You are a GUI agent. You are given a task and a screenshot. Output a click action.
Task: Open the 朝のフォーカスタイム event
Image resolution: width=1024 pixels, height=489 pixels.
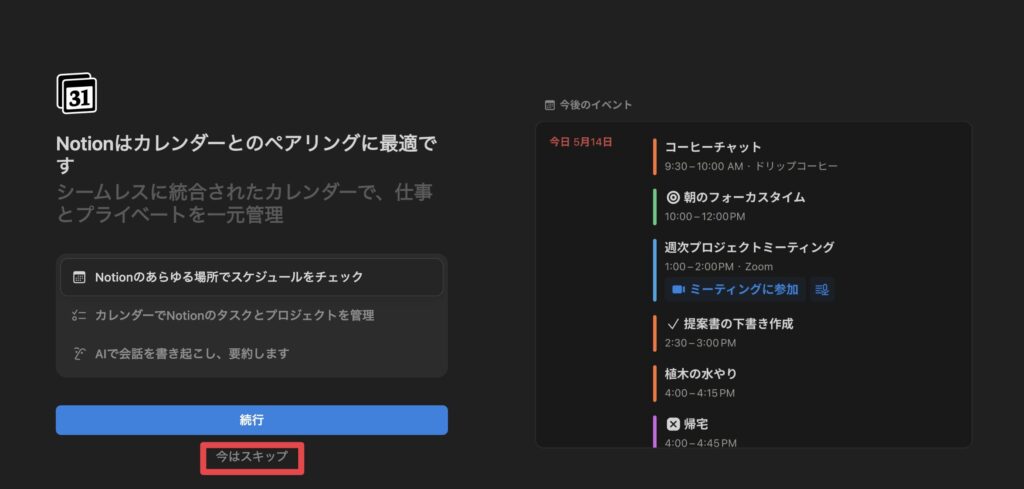tap(744, 197)
